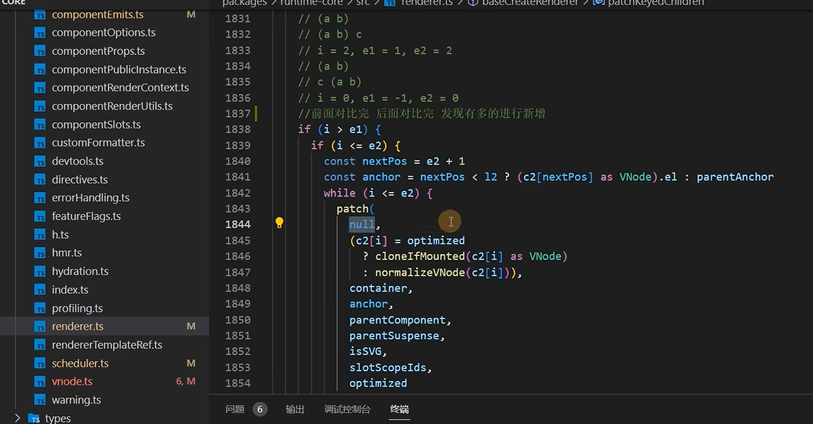Open componentSlots.ts file

pos(96,125)
